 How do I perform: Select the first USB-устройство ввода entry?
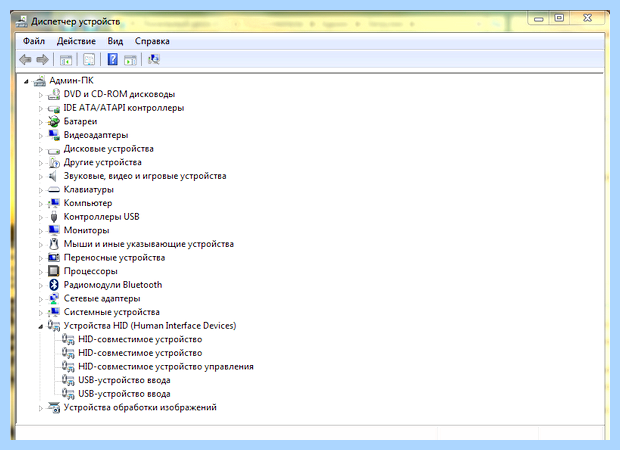coord(124,380)
